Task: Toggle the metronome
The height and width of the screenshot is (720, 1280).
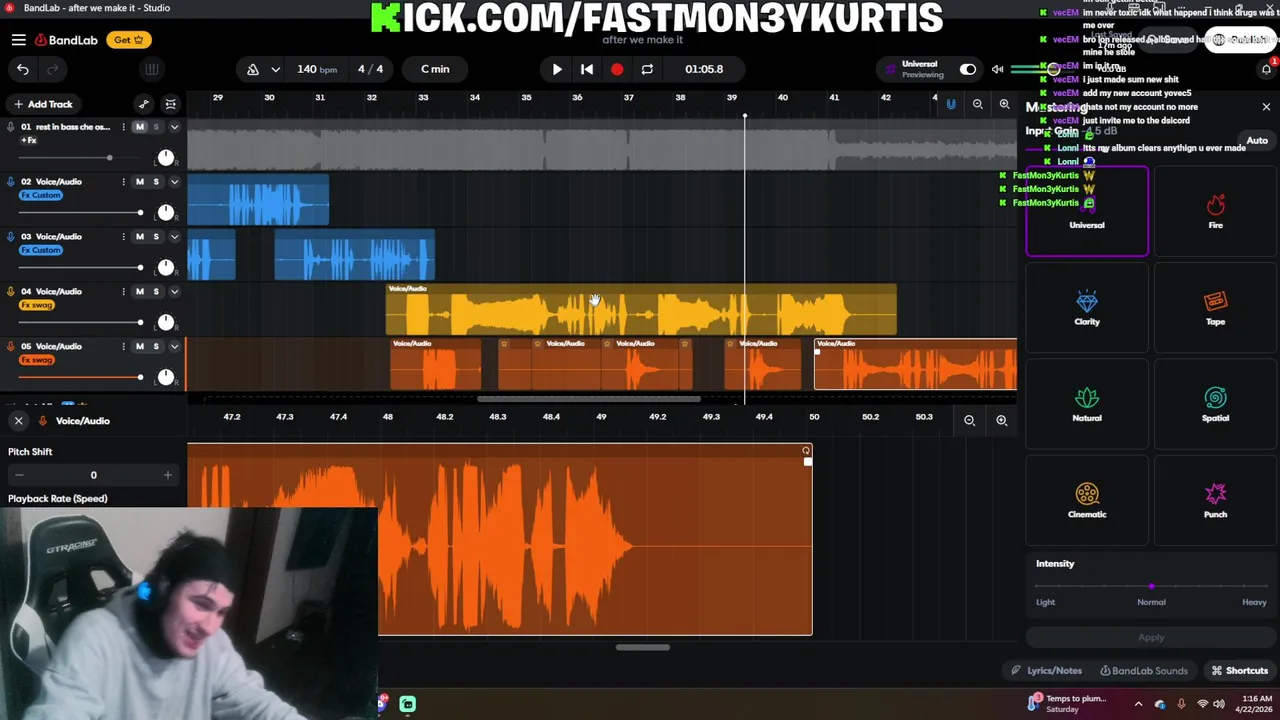Action: (x=253, y=69)
